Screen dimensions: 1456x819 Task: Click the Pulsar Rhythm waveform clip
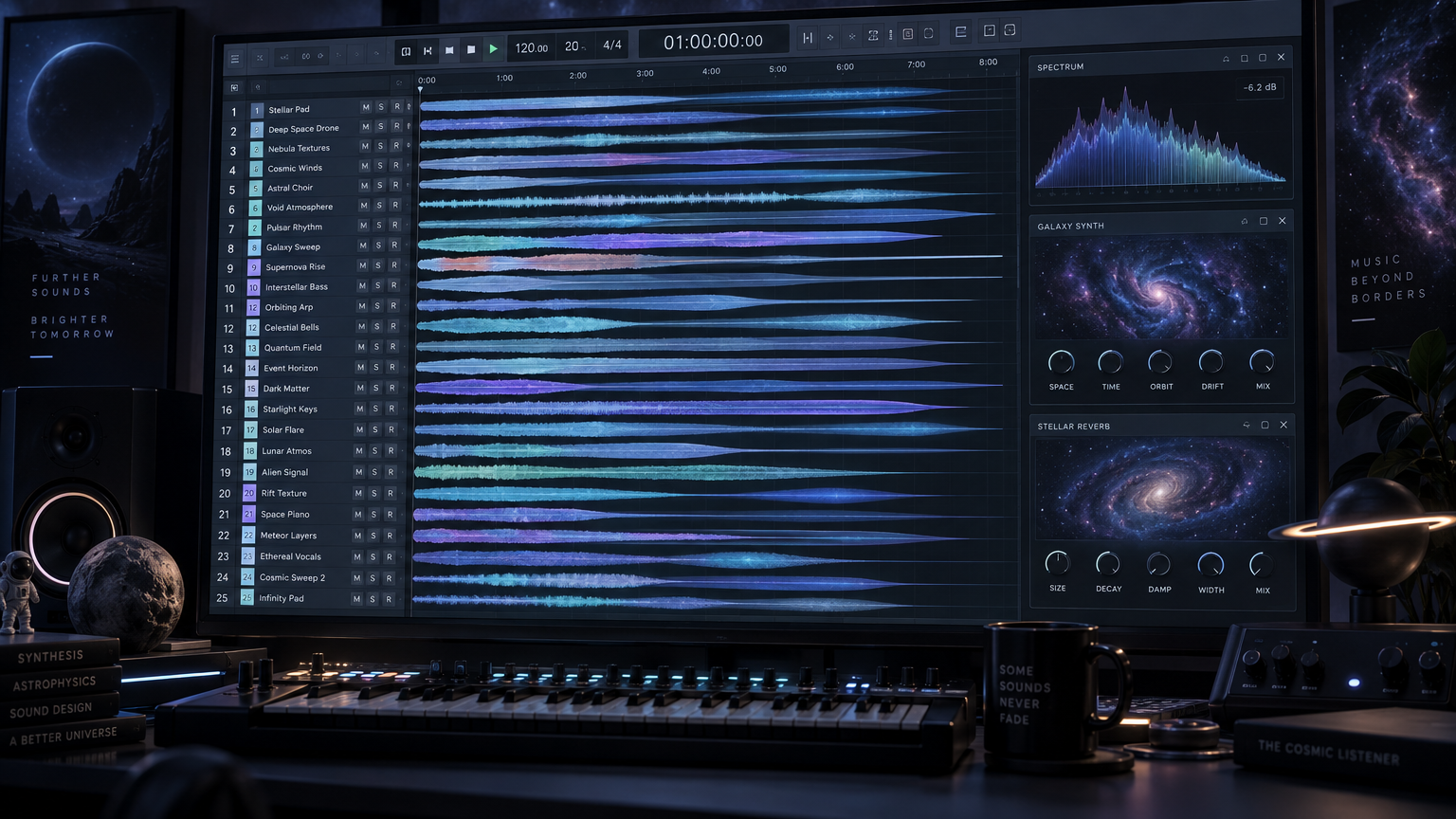(x=706, y=222)
